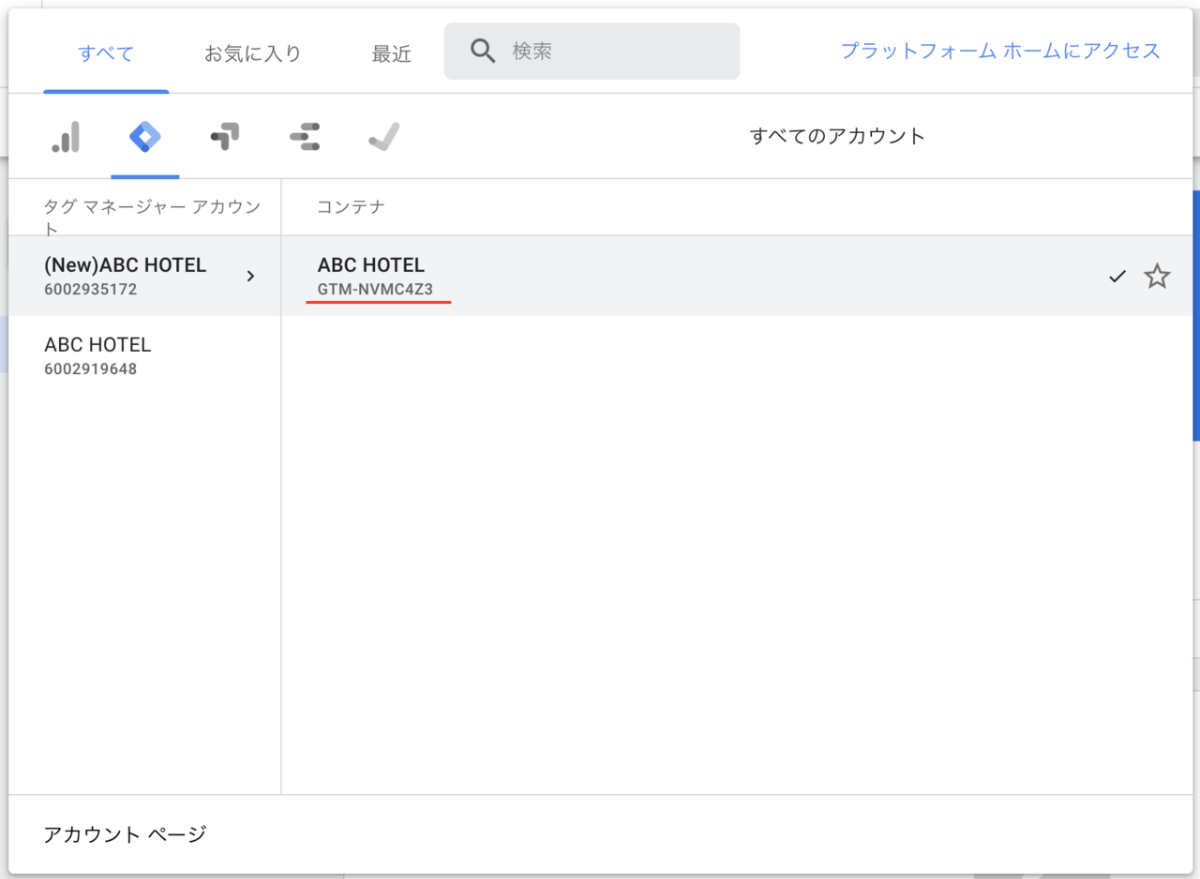Switch to the お気に入り tab
The width and height of the screenshot is (1200, 879).
(253, 54)
